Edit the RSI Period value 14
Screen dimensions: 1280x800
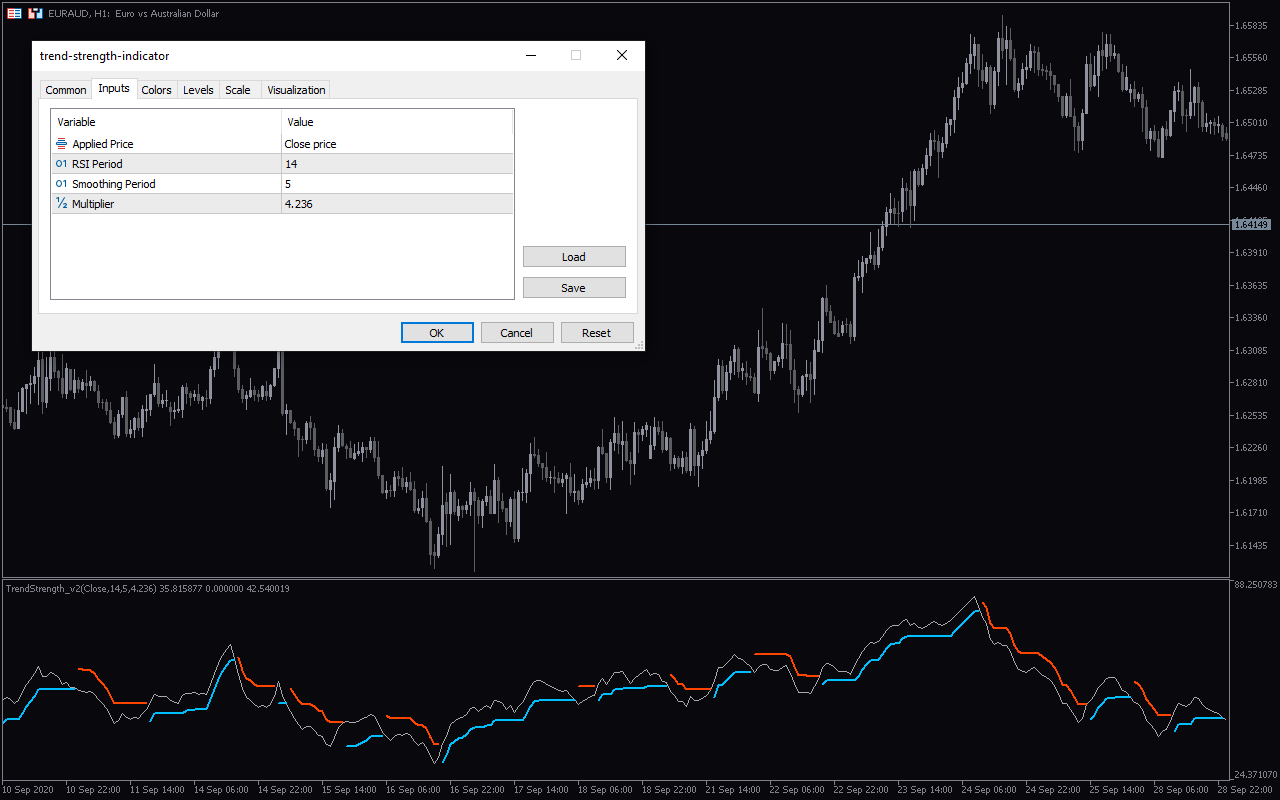(397, 164)
